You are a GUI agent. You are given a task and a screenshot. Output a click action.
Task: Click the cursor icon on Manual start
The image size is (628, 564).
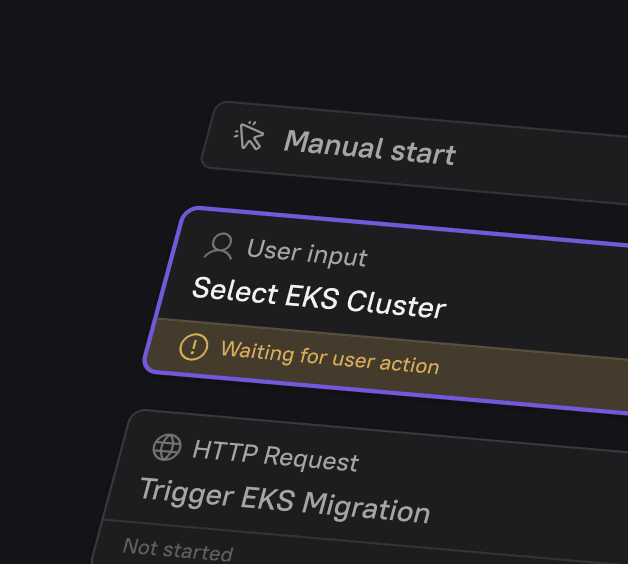[249, 136]
